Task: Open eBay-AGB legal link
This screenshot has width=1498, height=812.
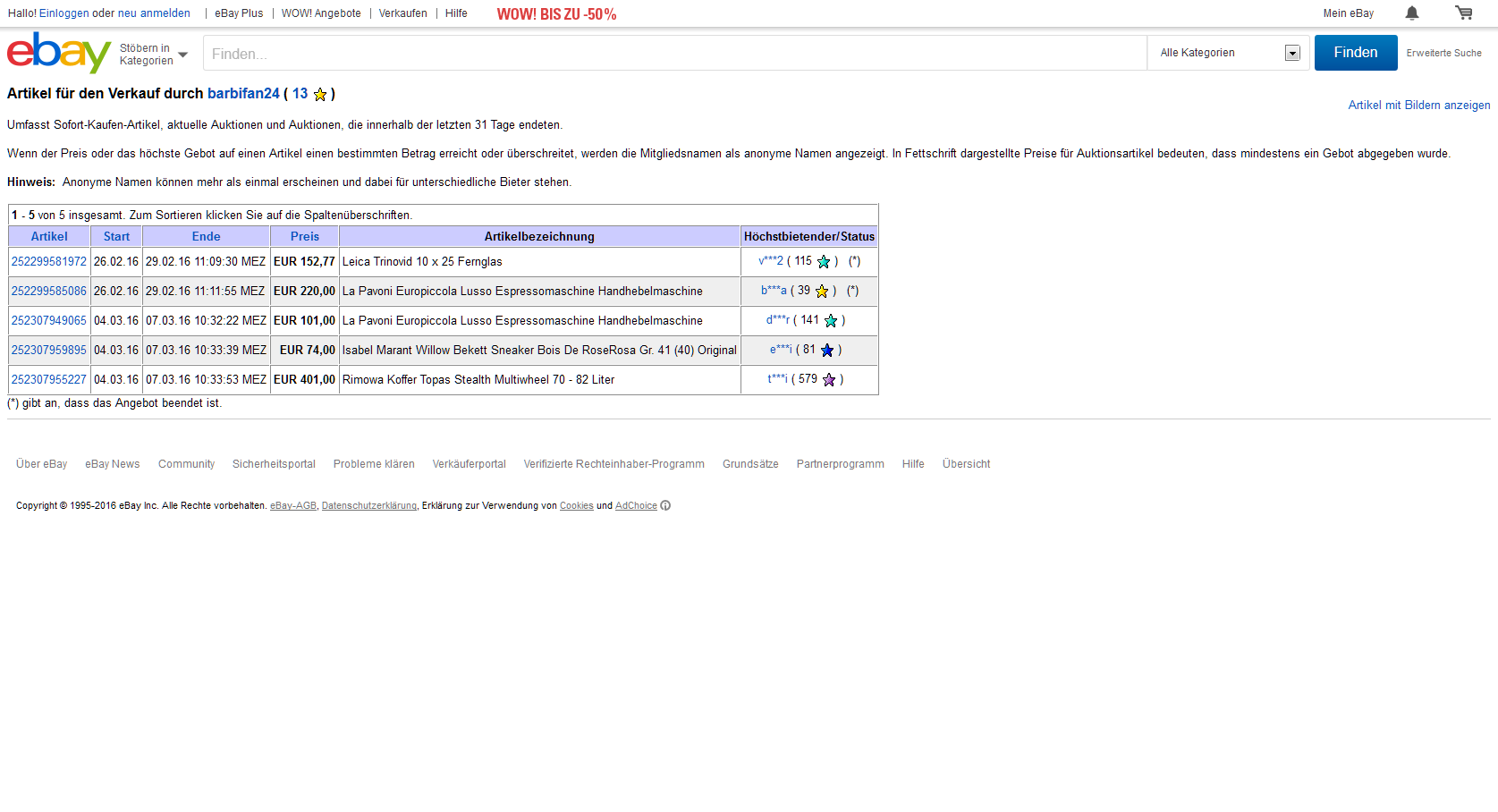Action: pyautogui.click(x=293, y=506)
